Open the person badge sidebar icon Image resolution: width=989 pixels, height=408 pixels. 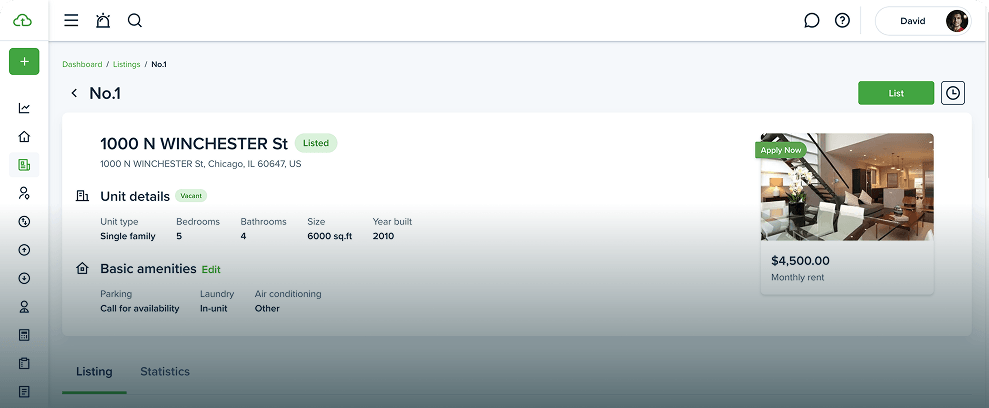tap(24, 307)
